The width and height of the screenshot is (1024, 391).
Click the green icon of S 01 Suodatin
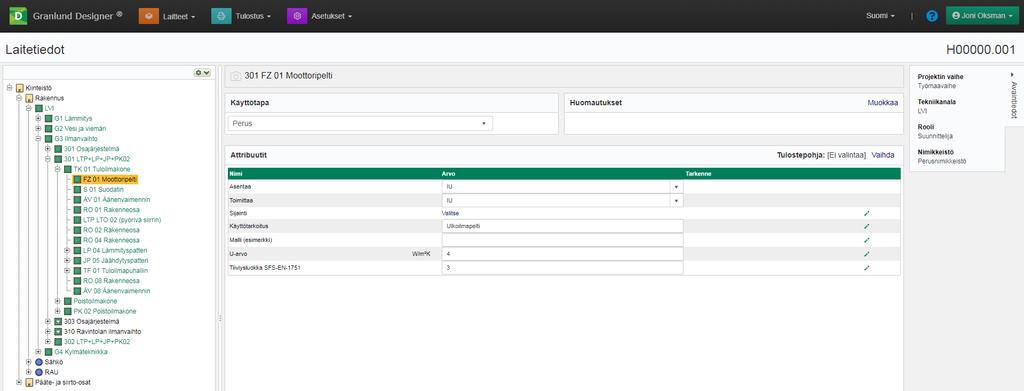76,189
